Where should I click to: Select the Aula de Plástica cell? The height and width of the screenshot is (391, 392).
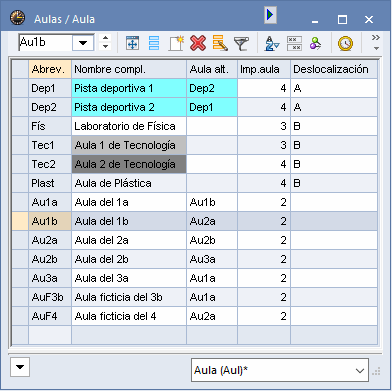pyautogui.click(x=129, y=183)
